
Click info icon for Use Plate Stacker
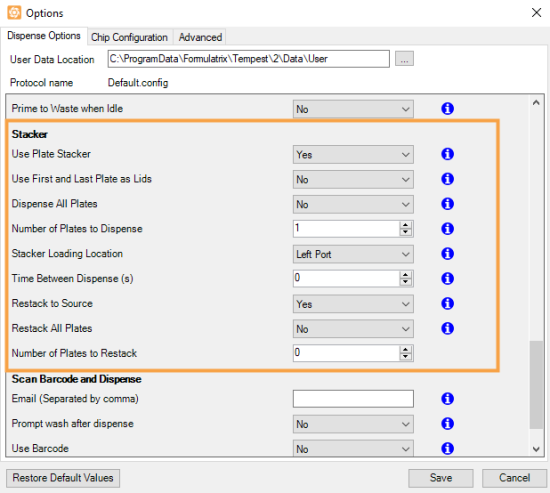click(447, 154)
